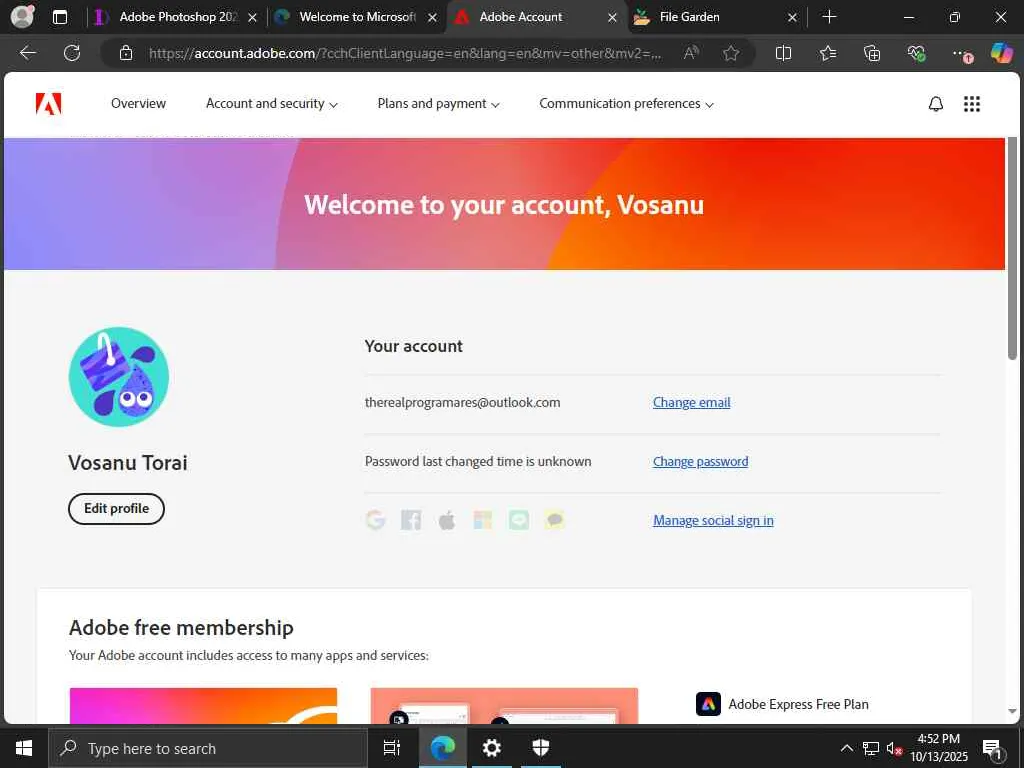Viewport: 1024px width, 768px height.
Task: Open the Copilot icon in Edge
Action: click(x=1002, y=53)
